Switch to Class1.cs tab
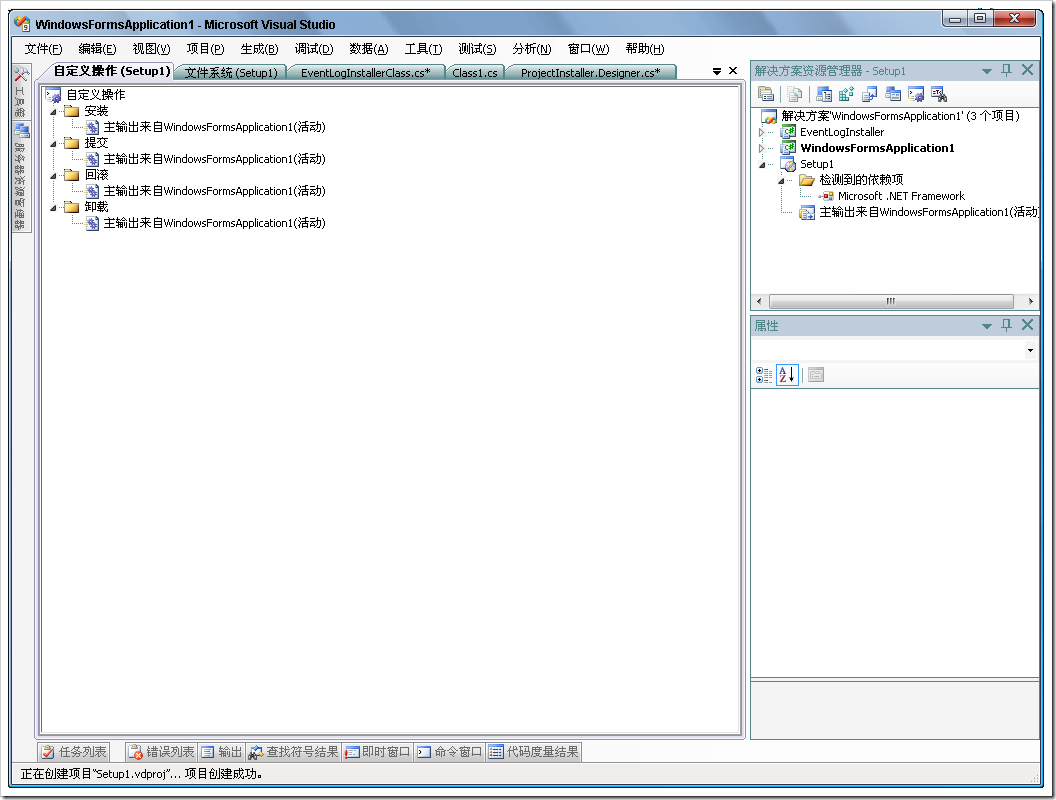Image resolution: width=1056 pixels, height=800 pixels. 475,72
